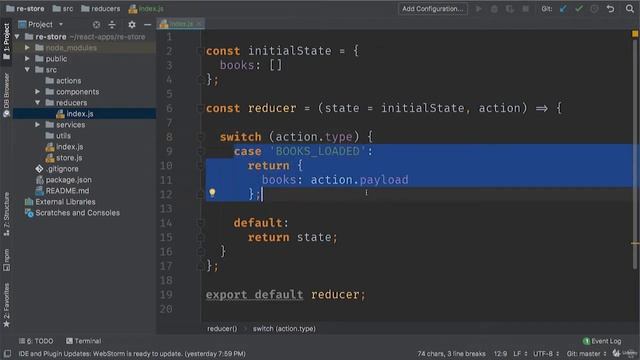This screenshot has height=360, width=640.
Task: Click the Debug bug icon
Action: click(x=494, y=9)
